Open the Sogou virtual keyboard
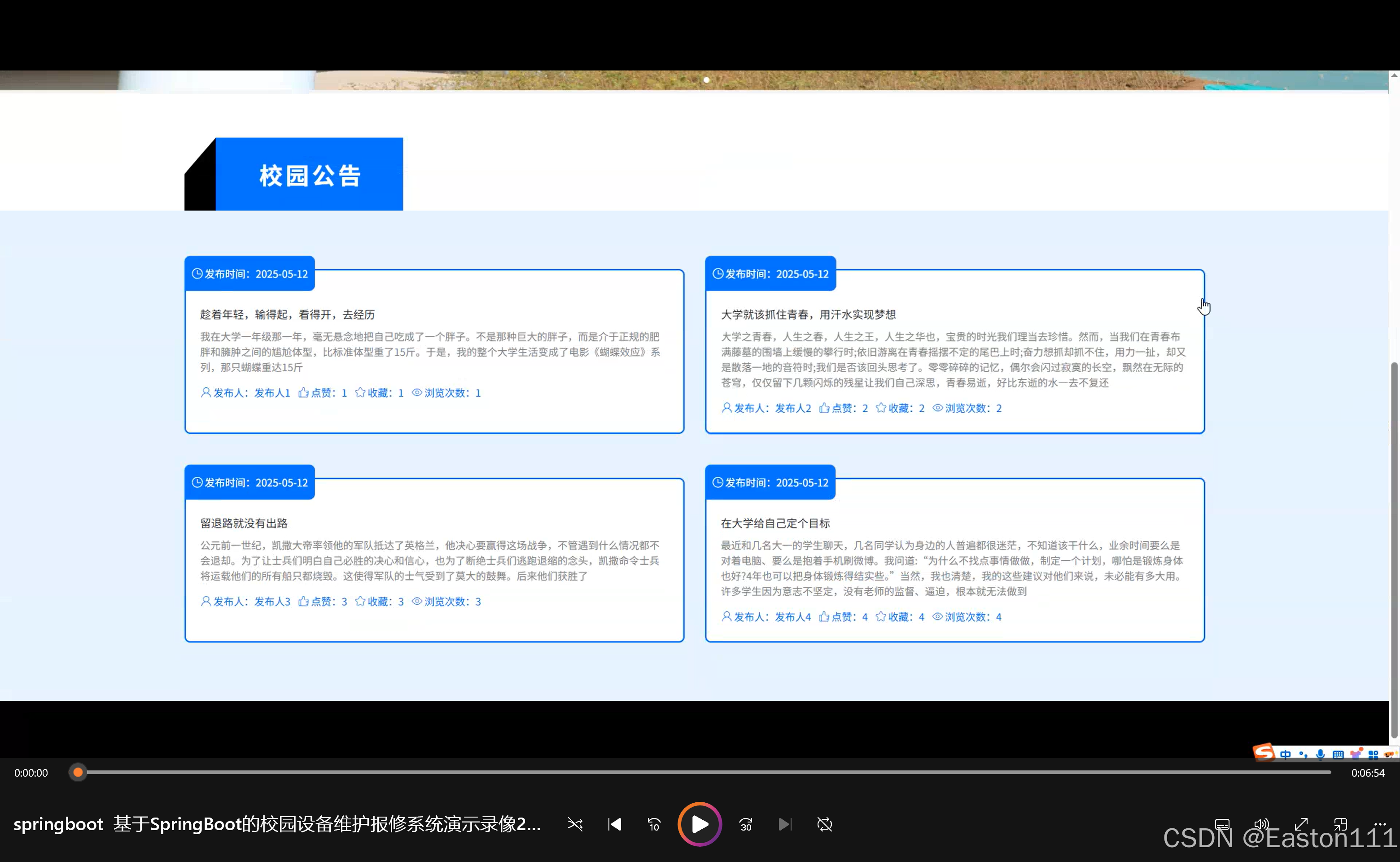Image resolution: width=1400 pixels, height=862 pixels. 1339,754
